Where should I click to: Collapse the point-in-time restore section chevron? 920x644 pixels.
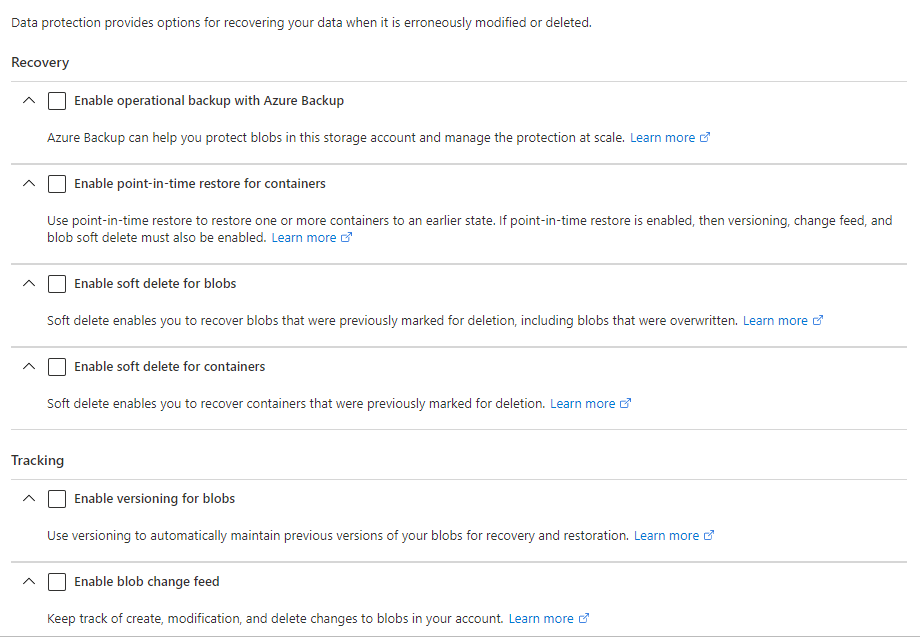pos(28,184)
